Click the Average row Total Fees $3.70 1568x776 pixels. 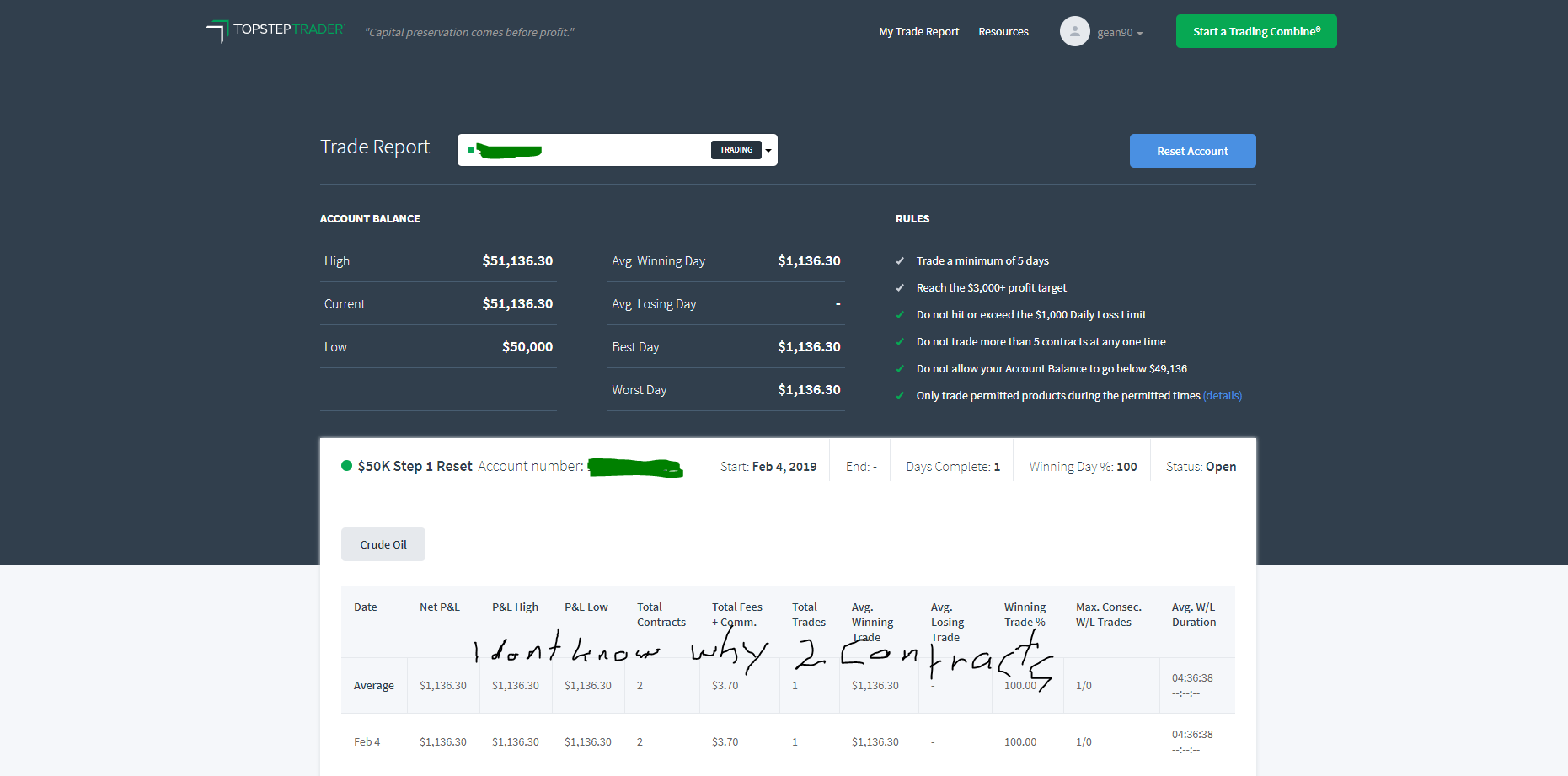[x=725, y=686]
